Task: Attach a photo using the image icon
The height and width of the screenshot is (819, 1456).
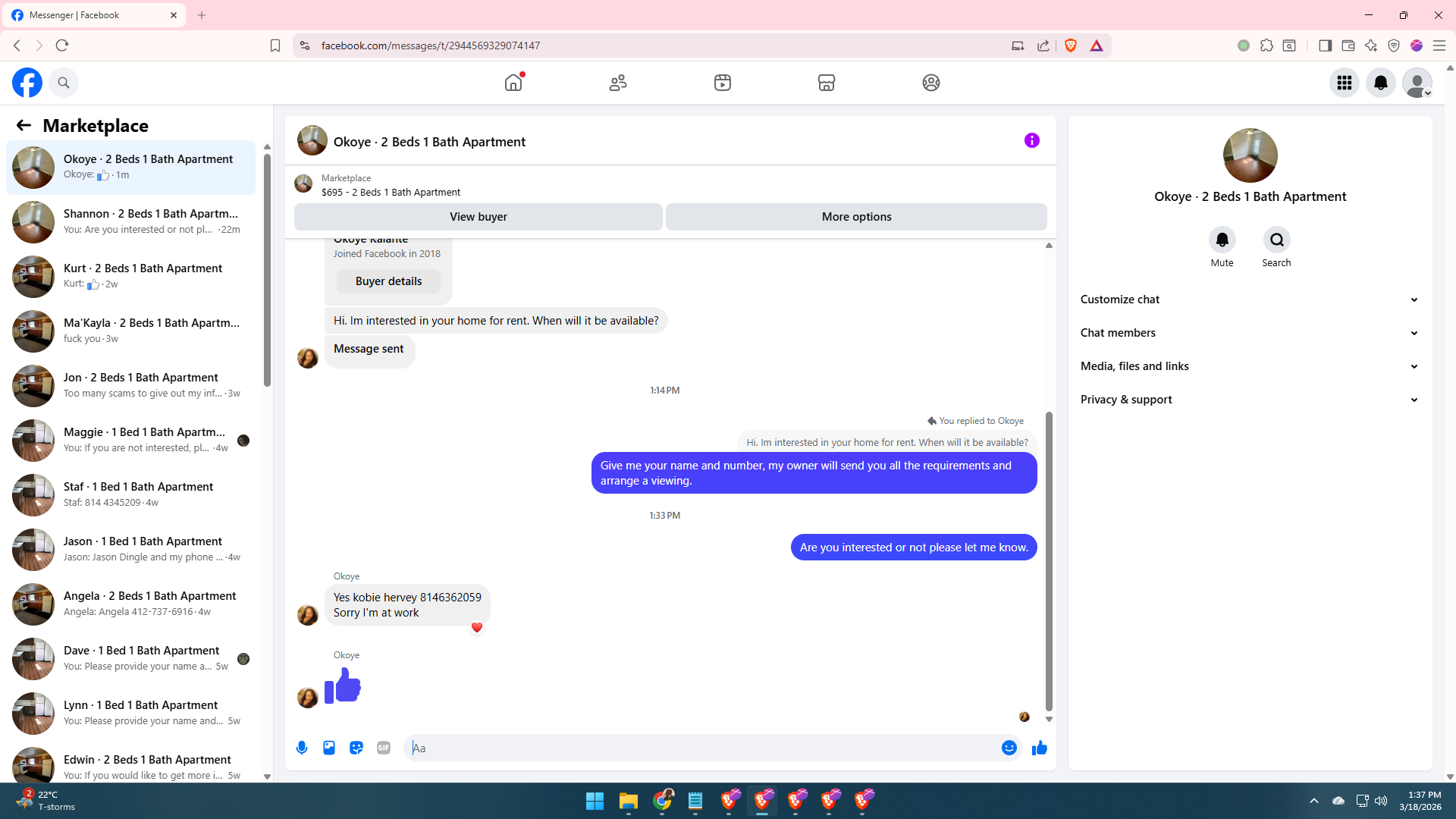Action: click(329, 748)
